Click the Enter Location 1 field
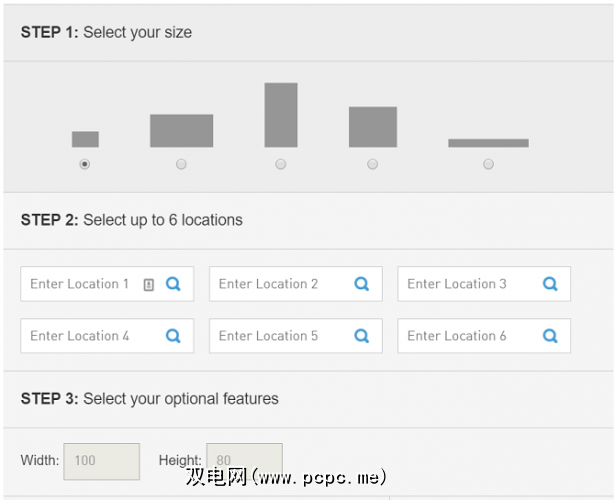Image resolution: width=615 pixels, height=500 pixels. [80, 284]
